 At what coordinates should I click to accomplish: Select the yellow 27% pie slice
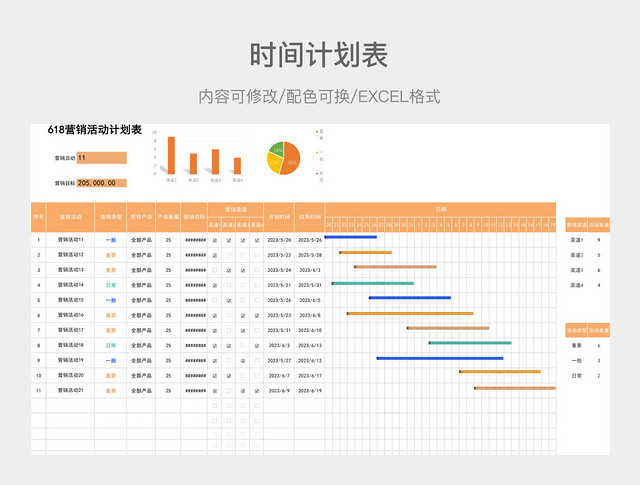pyautogui.click(x=273, y=163)
